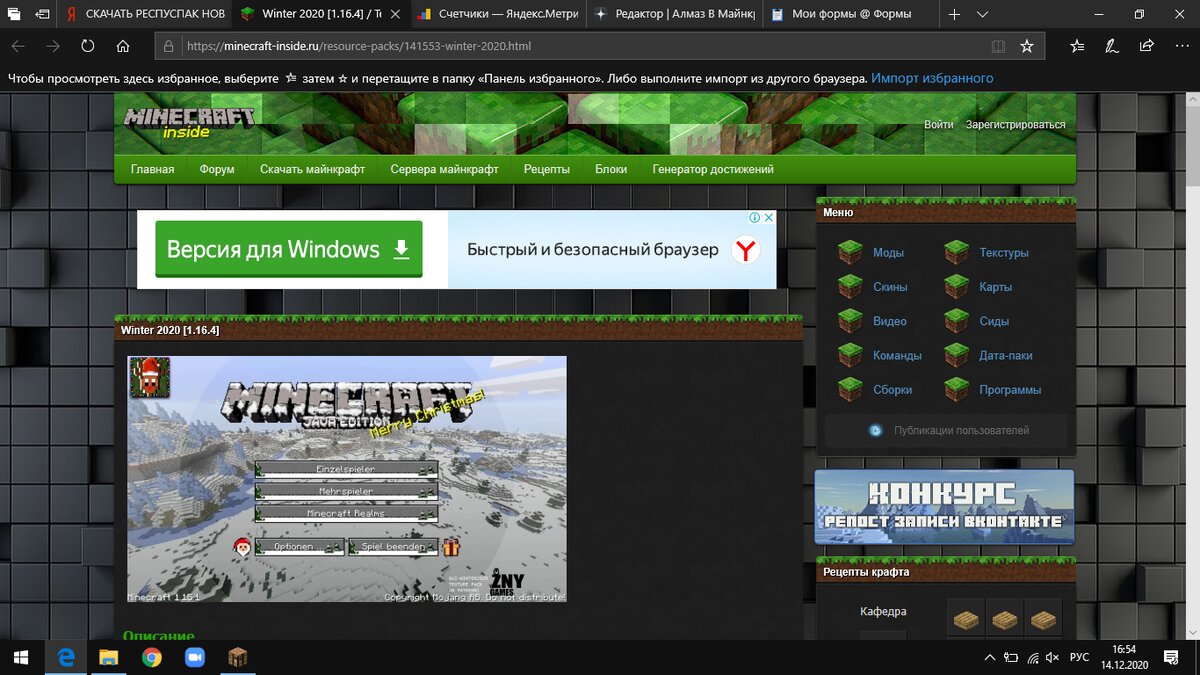1200x675 pixels.
Task: Click Версия для Windows download button
Action: tap(288, 249)
